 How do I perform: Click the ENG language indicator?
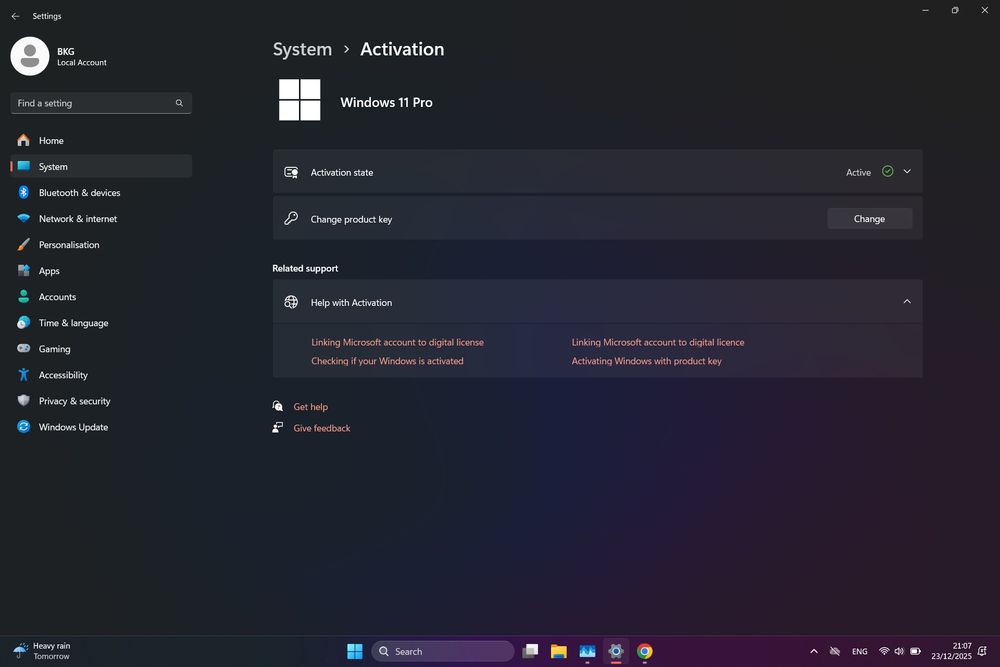pyautogui.click(x=860, y=651)
